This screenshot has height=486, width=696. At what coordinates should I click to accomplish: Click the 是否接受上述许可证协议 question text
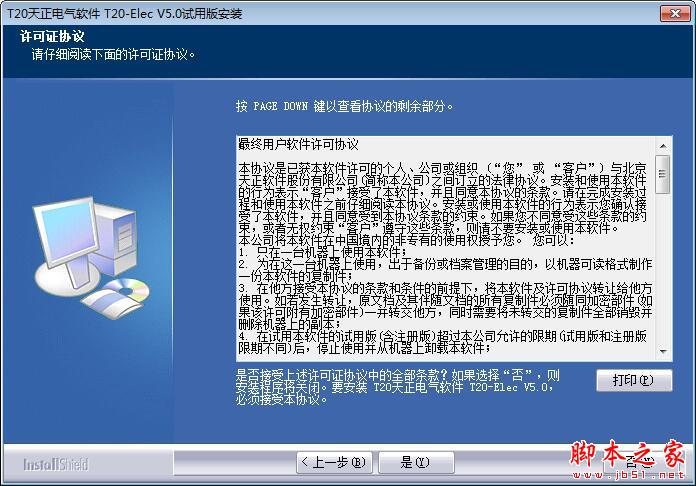pos(398,387)
